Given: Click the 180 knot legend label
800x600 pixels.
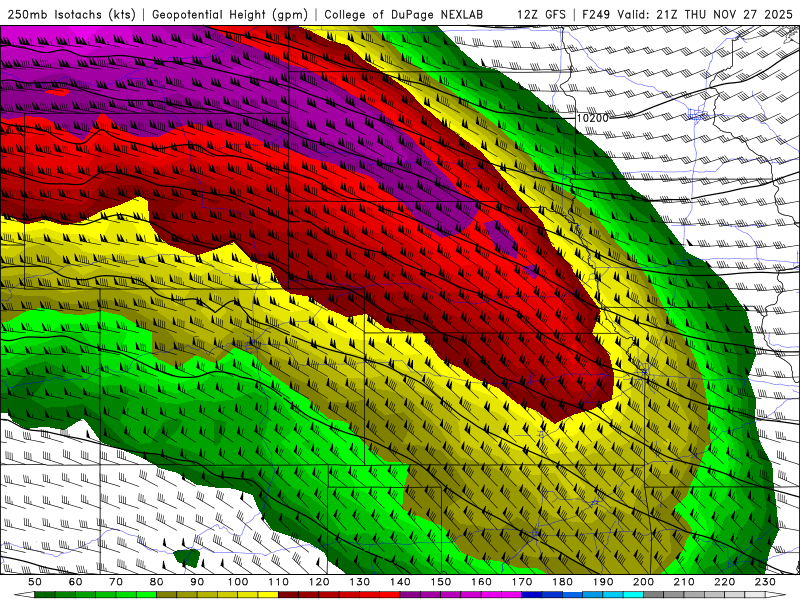Looking at the screenshot, I should point(562,582).
